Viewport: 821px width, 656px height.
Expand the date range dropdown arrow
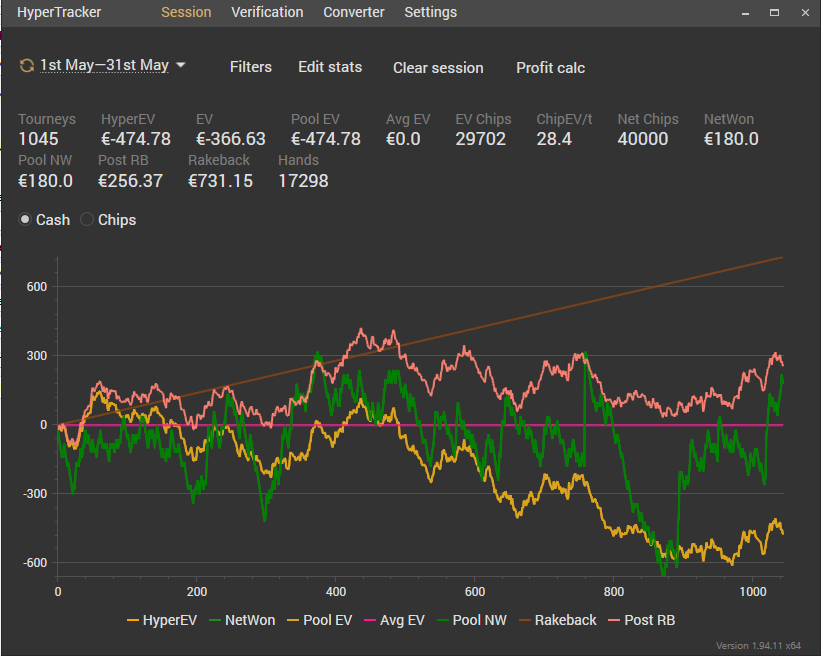click(x=181, y=65)
